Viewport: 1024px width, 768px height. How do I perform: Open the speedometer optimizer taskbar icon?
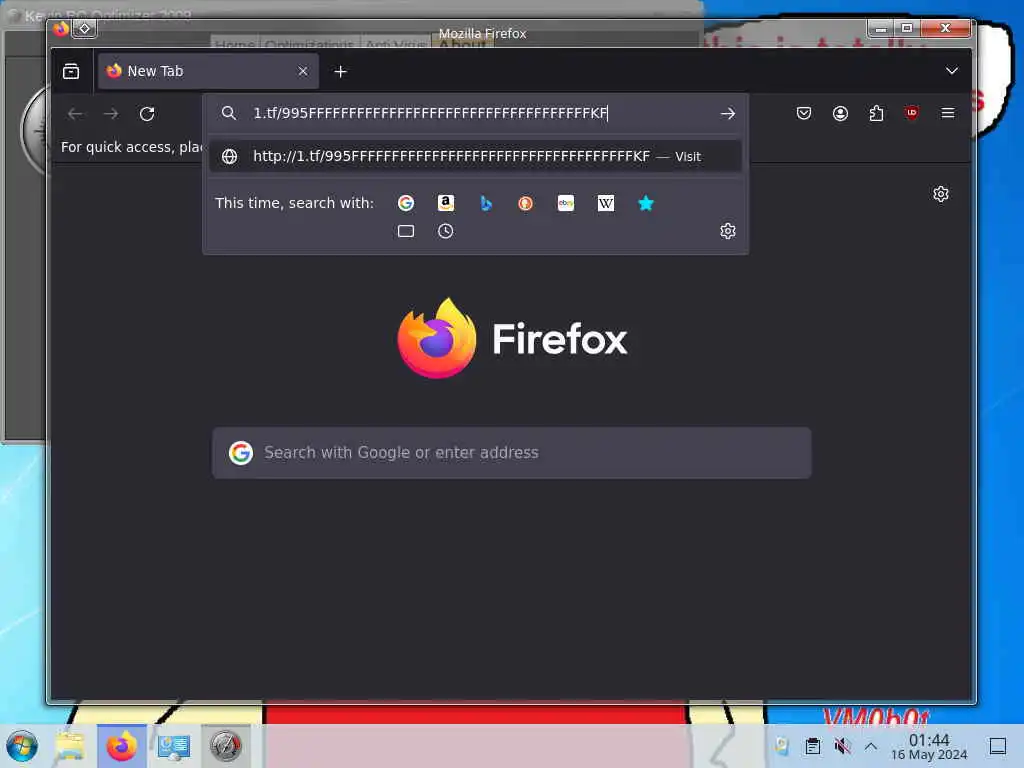tap(226, 746)
